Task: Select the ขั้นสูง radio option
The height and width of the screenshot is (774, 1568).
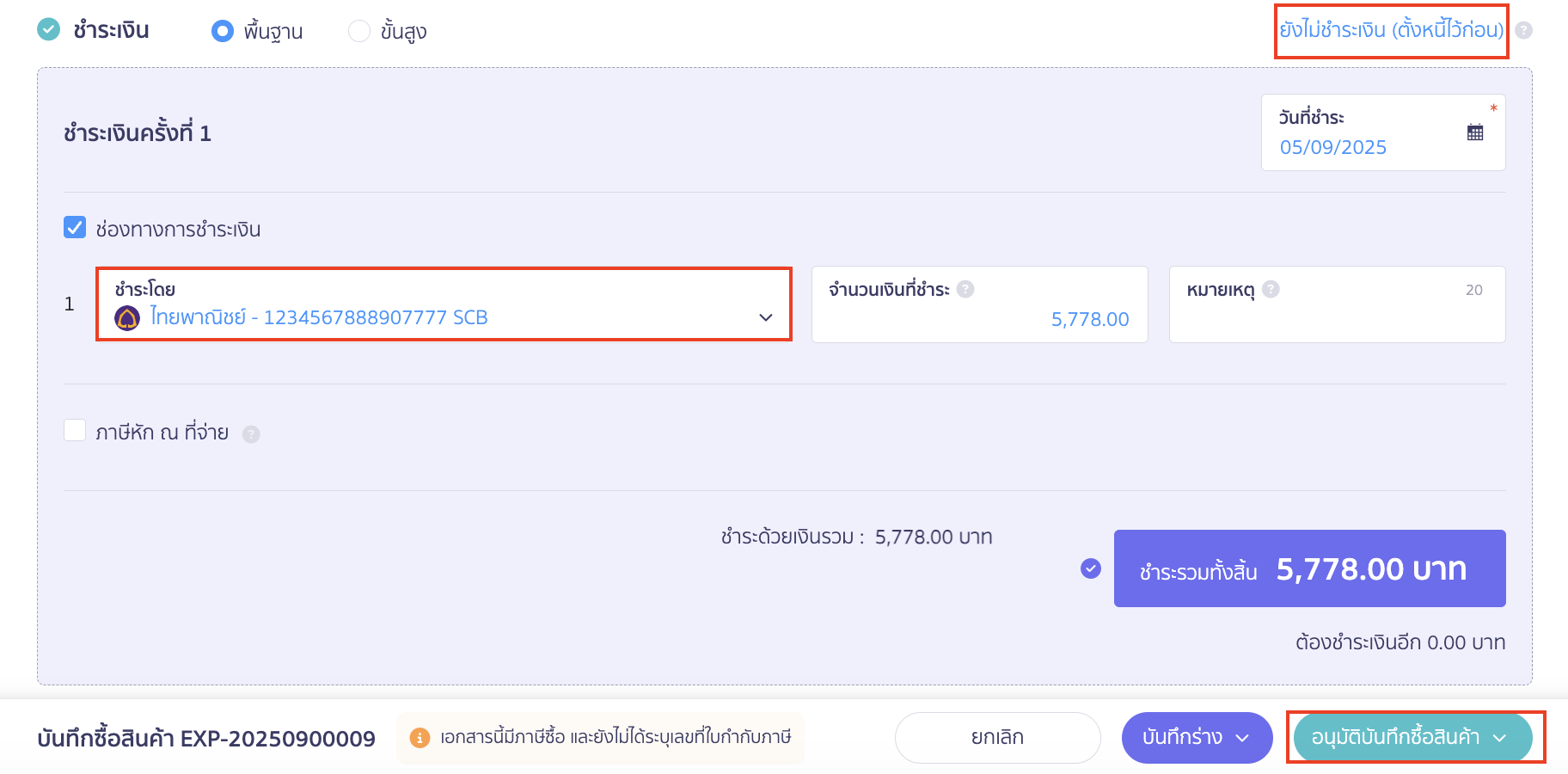Action: pos(358,30)
